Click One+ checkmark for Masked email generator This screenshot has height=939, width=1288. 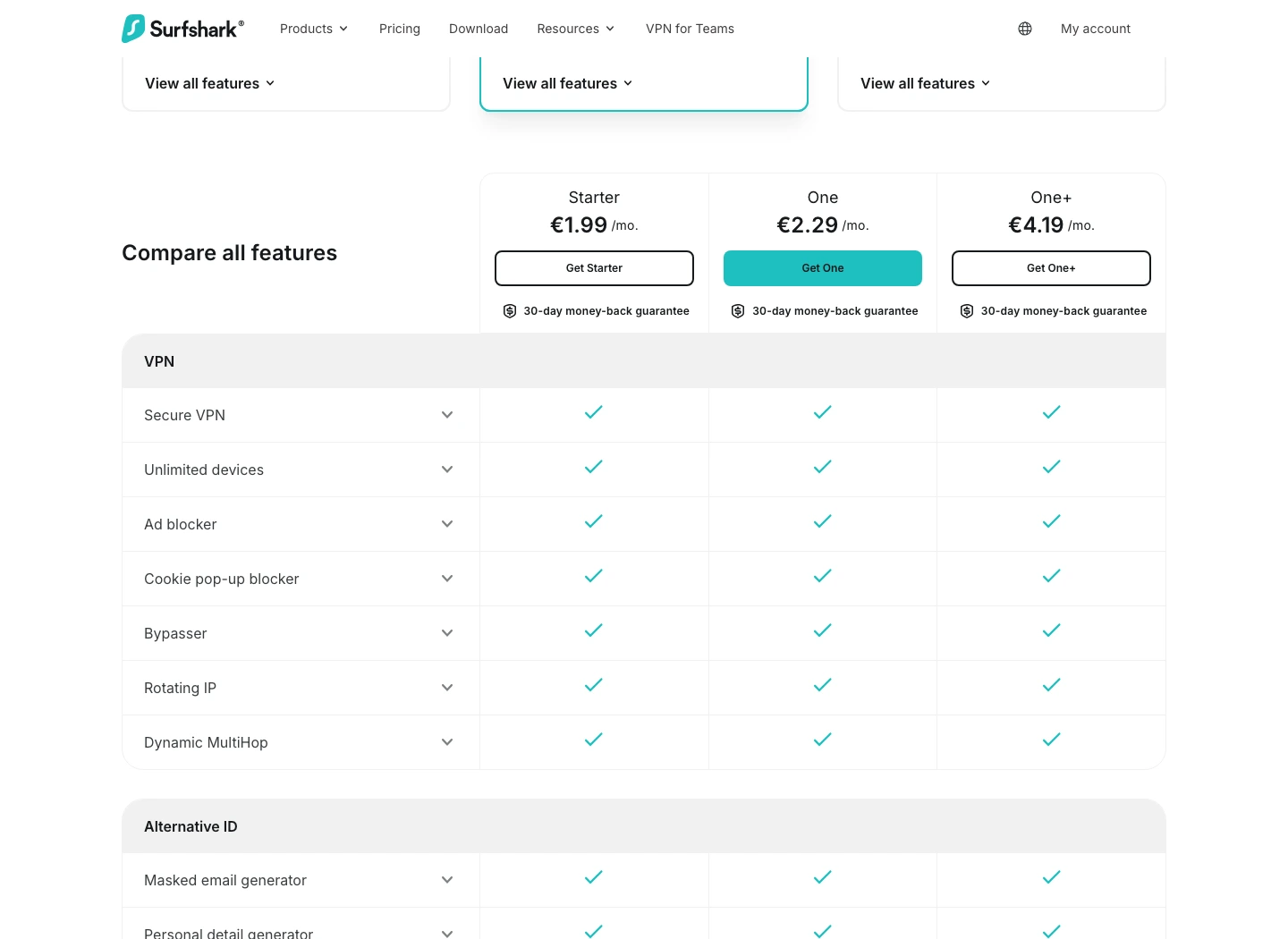pos(1052,877)
